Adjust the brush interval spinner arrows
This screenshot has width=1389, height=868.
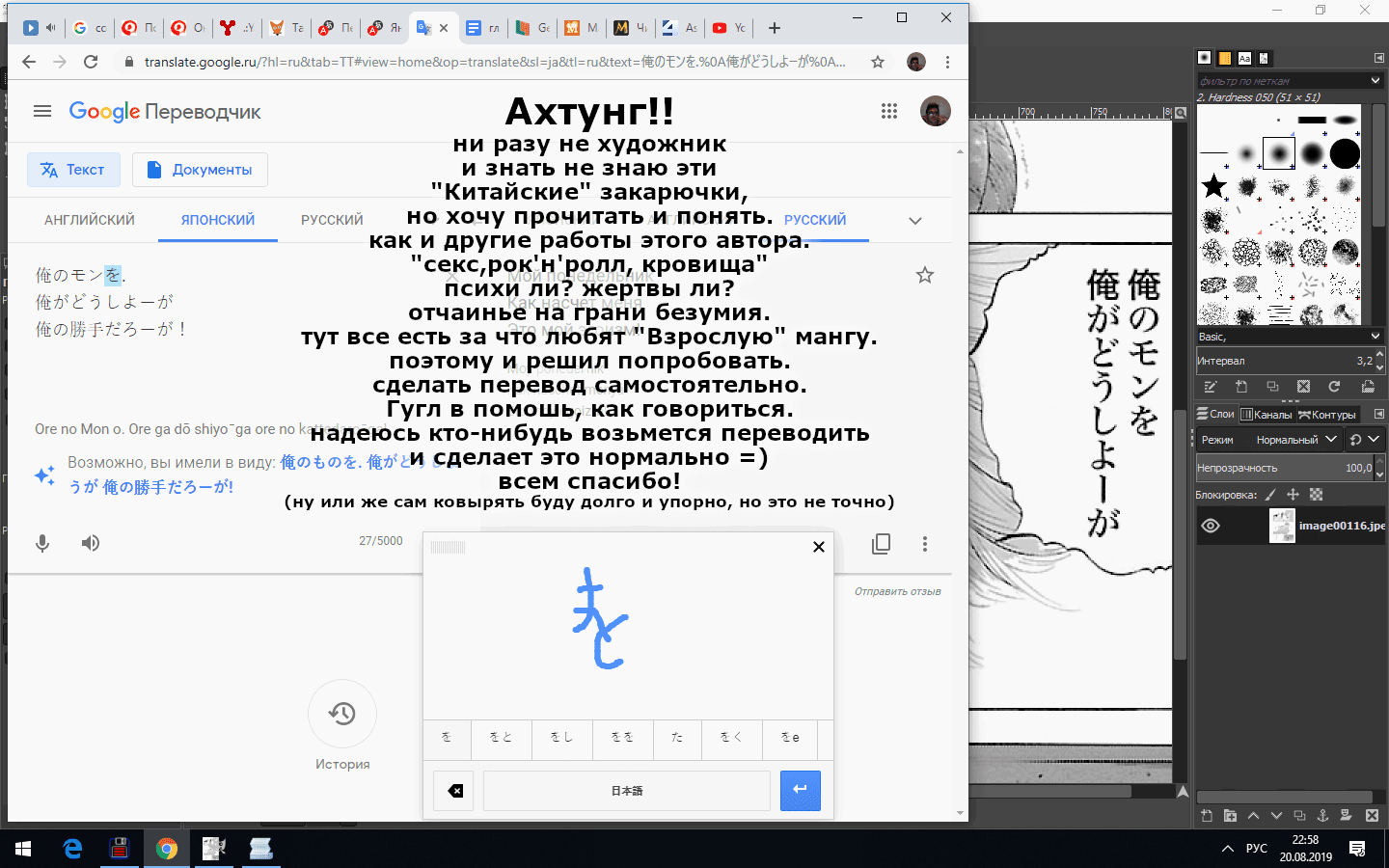click(x=1379, y=361)
